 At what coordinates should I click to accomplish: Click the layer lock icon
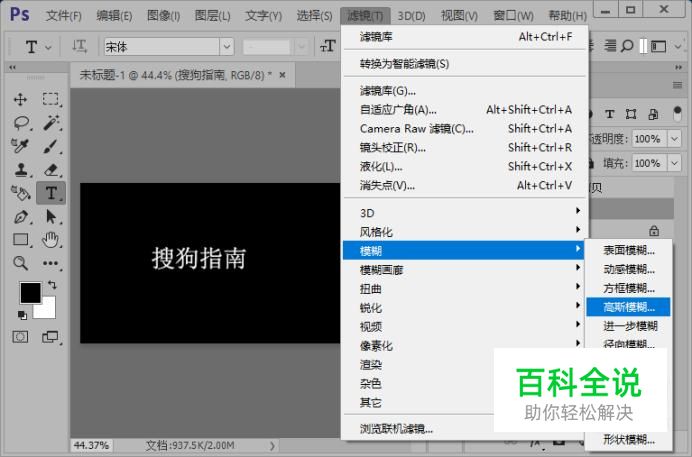click(654, 231)
